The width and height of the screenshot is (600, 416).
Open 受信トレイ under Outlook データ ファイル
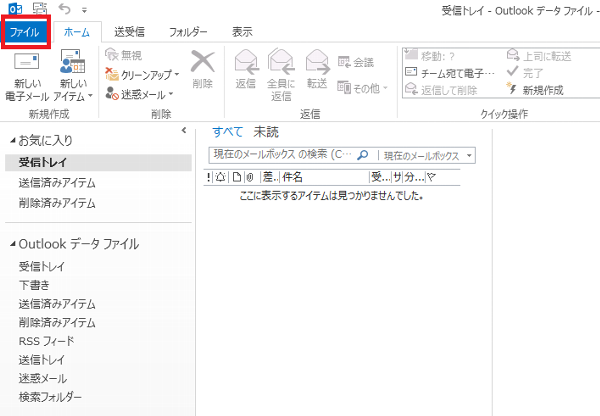tap(42, 266)
